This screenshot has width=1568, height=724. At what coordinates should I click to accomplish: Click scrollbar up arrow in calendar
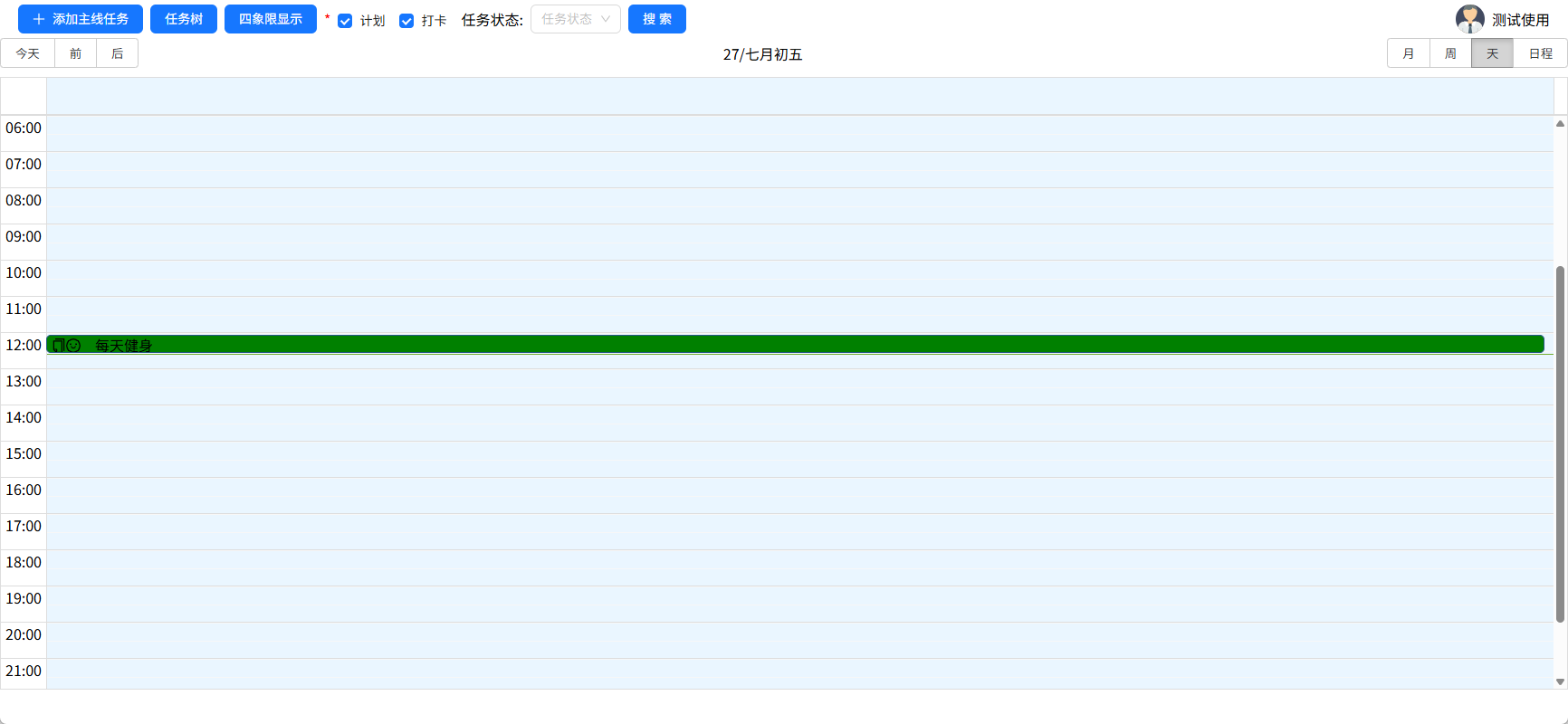tap(1560, 124)
